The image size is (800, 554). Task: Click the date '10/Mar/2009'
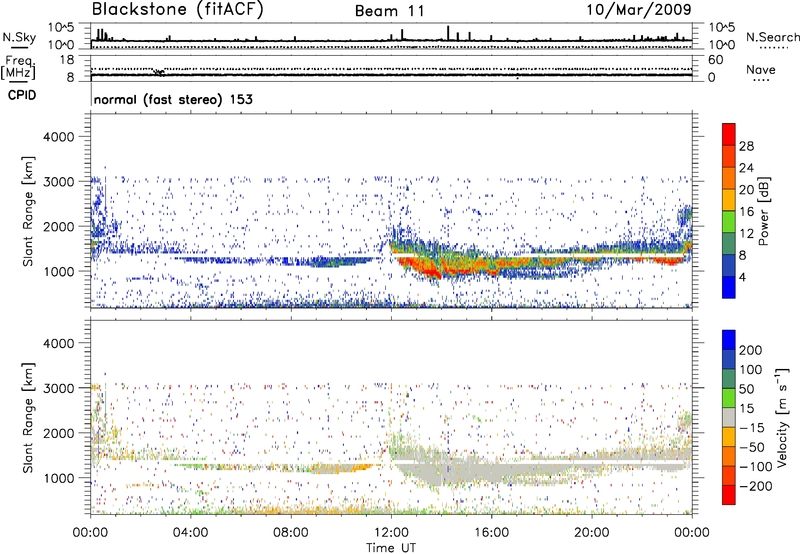tap(639, 9)
